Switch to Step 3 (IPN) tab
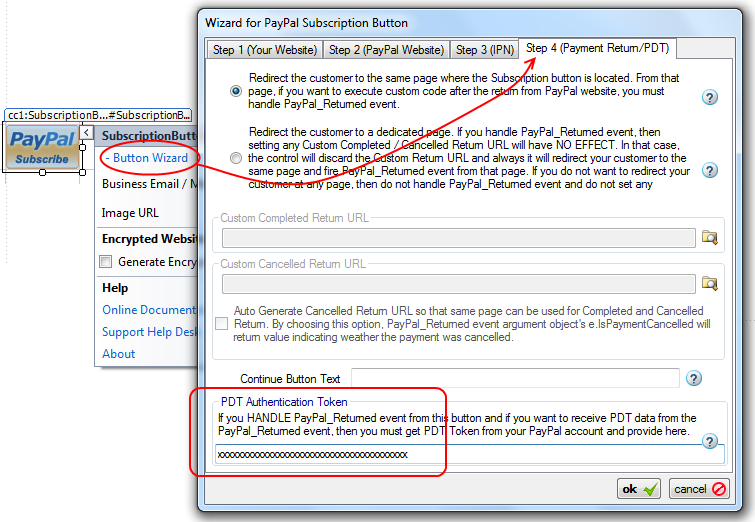This screenshot has width=755, height=522. [x=485, y=50]
